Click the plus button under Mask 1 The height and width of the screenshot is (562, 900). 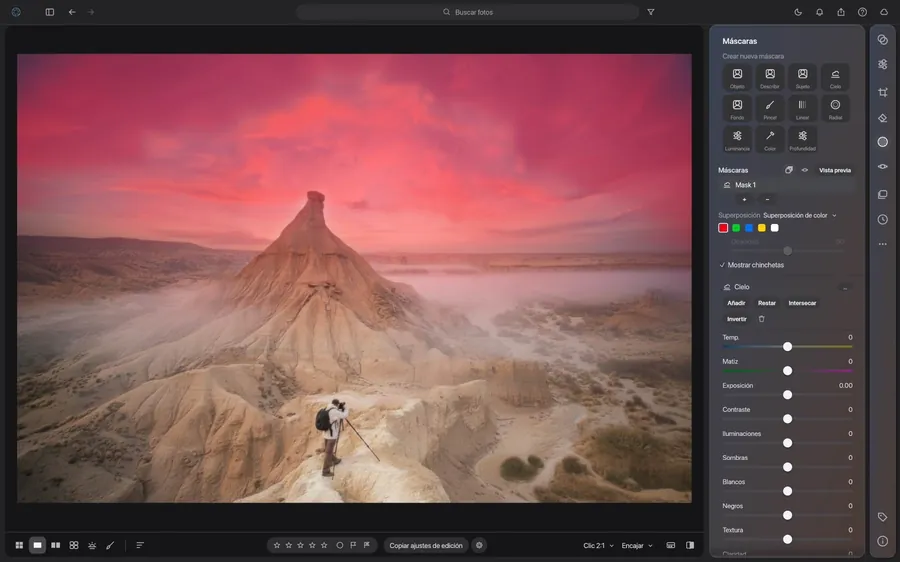tap(744, 200)
